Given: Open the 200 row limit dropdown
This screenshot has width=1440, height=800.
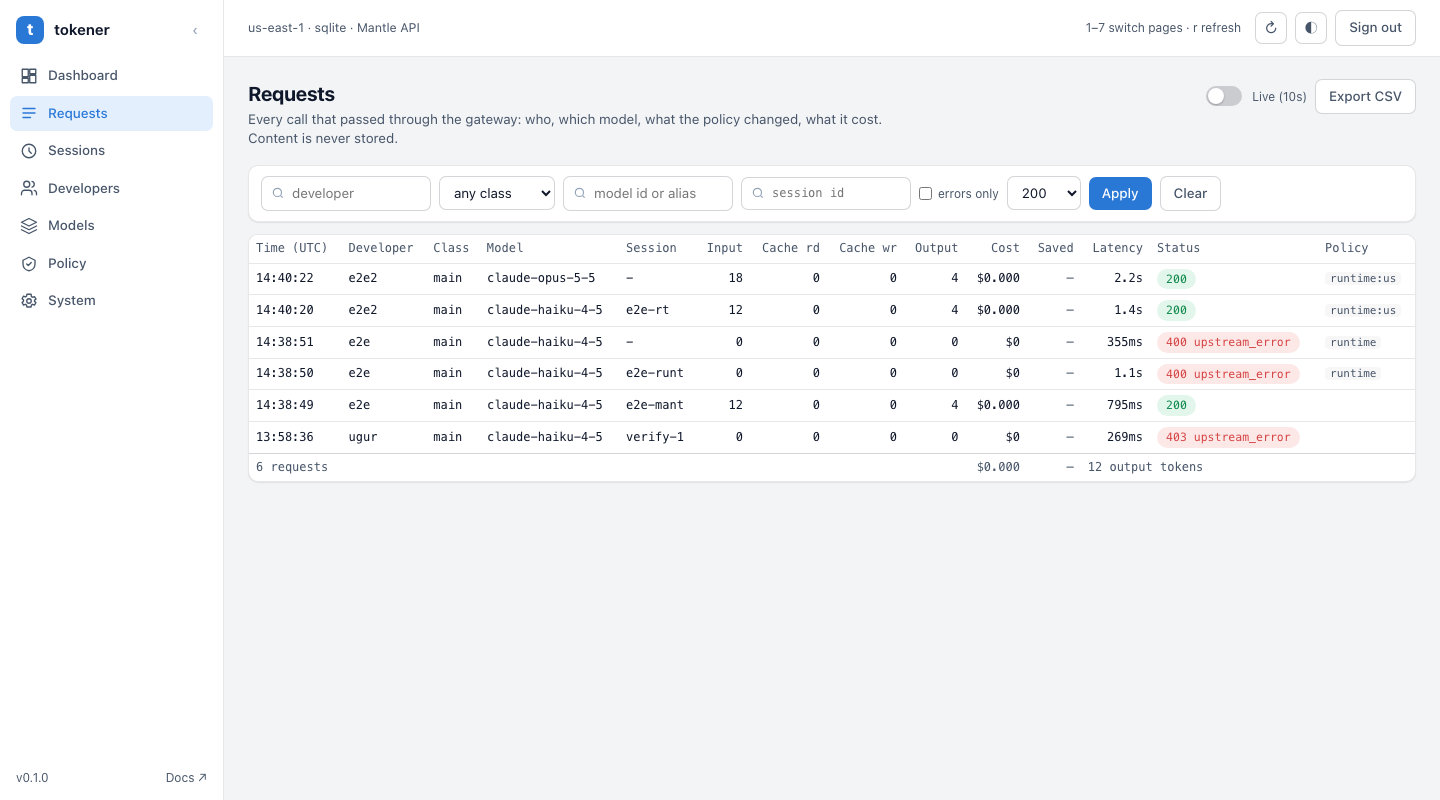Looking at the screenshot, I should tap(1044, 194).
